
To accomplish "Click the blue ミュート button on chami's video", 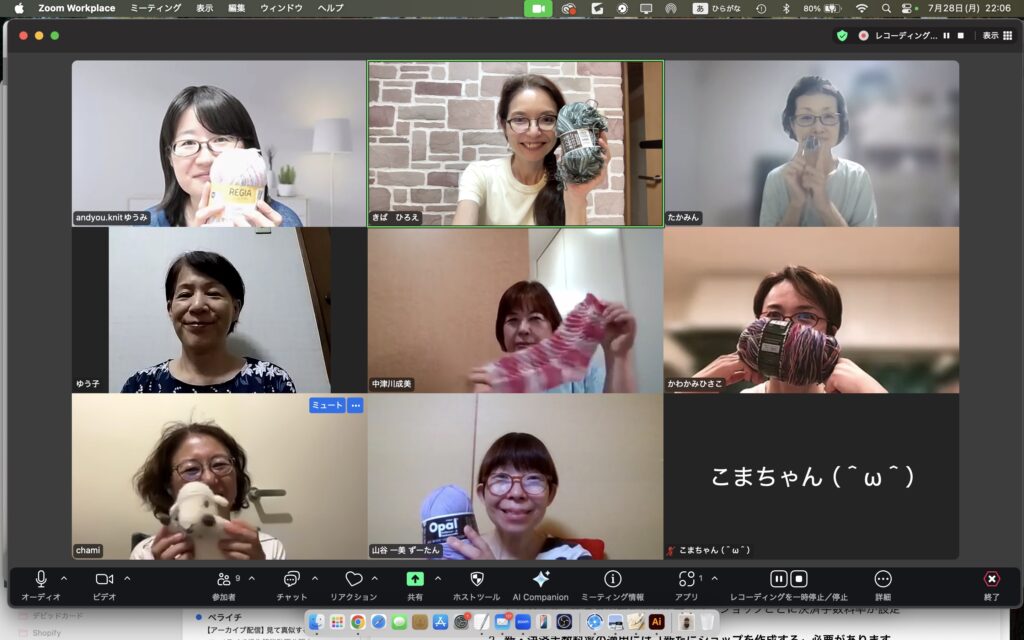I will click(x=326, y=405).
